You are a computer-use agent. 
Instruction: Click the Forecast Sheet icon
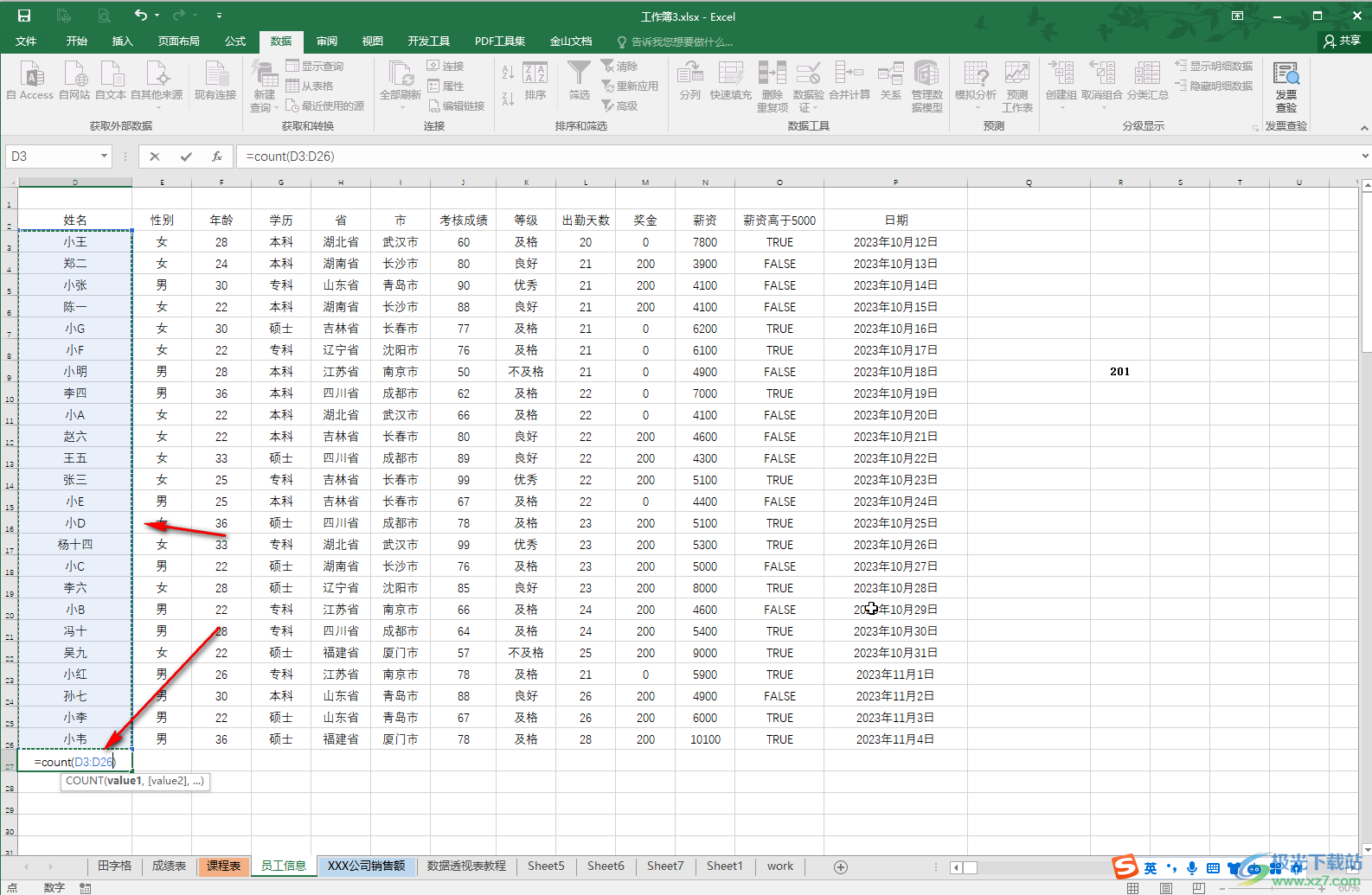coord(1017,74)
